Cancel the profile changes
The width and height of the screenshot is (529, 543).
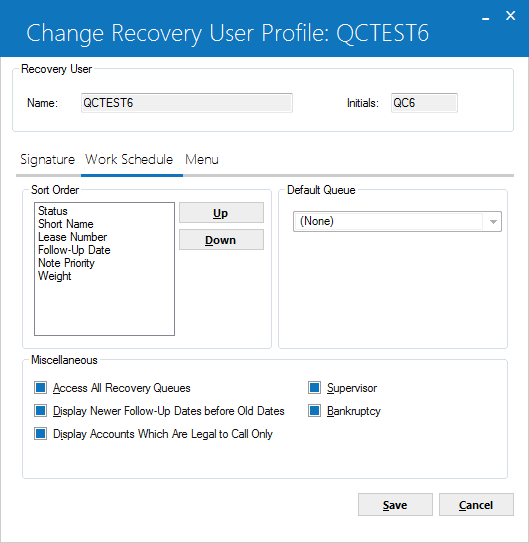click(476, 505)
